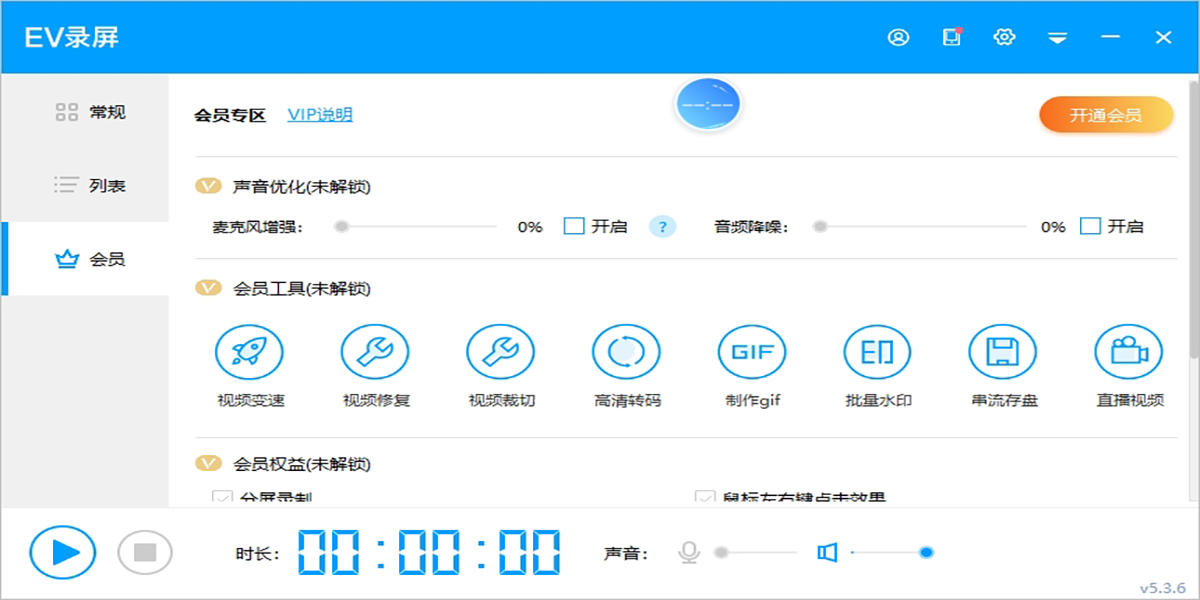
Task: Enable 开启 for 麦克风增强
Action: pos(574,226)
